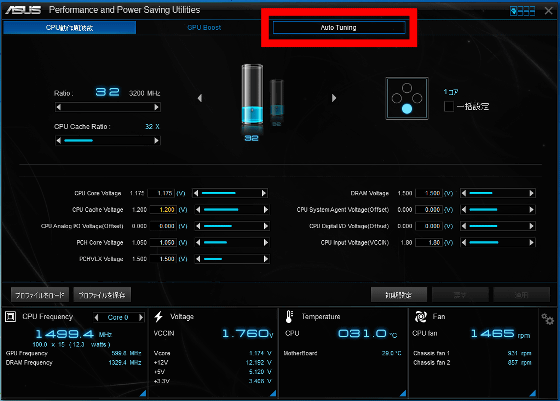Screen dimensions: 560x401
Task: Click the lit button beside profile buttons
Action: click(x=399, y=295)
